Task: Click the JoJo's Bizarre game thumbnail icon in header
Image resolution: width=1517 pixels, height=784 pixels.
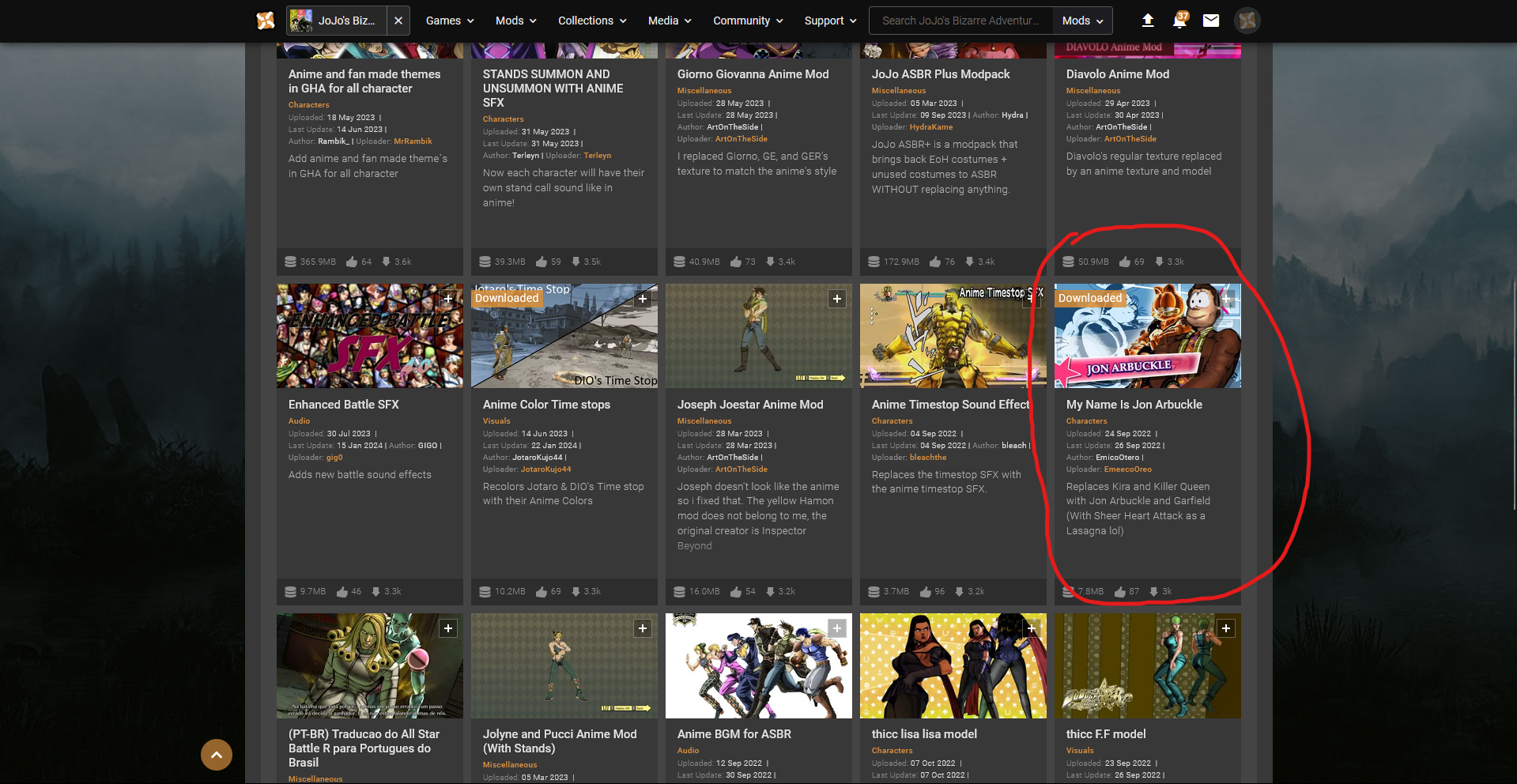Action: click(x=301, y=21)
